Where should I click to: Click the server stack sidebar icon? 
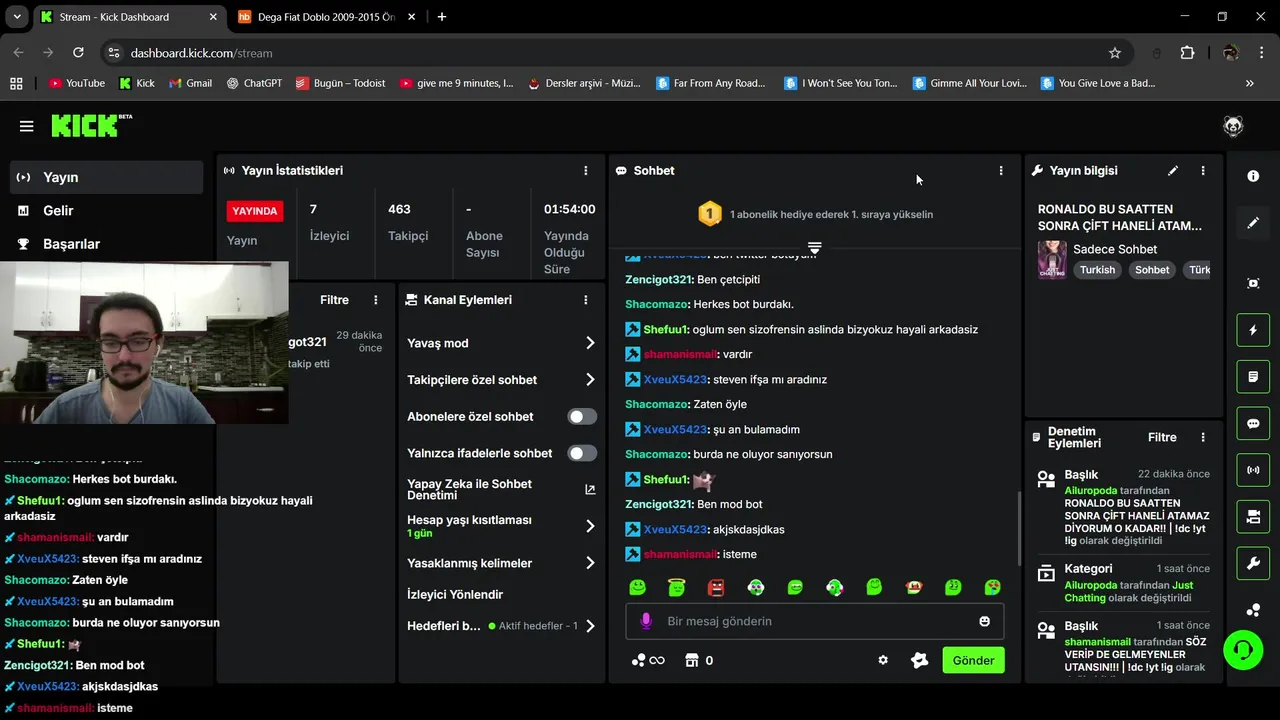1253,517
